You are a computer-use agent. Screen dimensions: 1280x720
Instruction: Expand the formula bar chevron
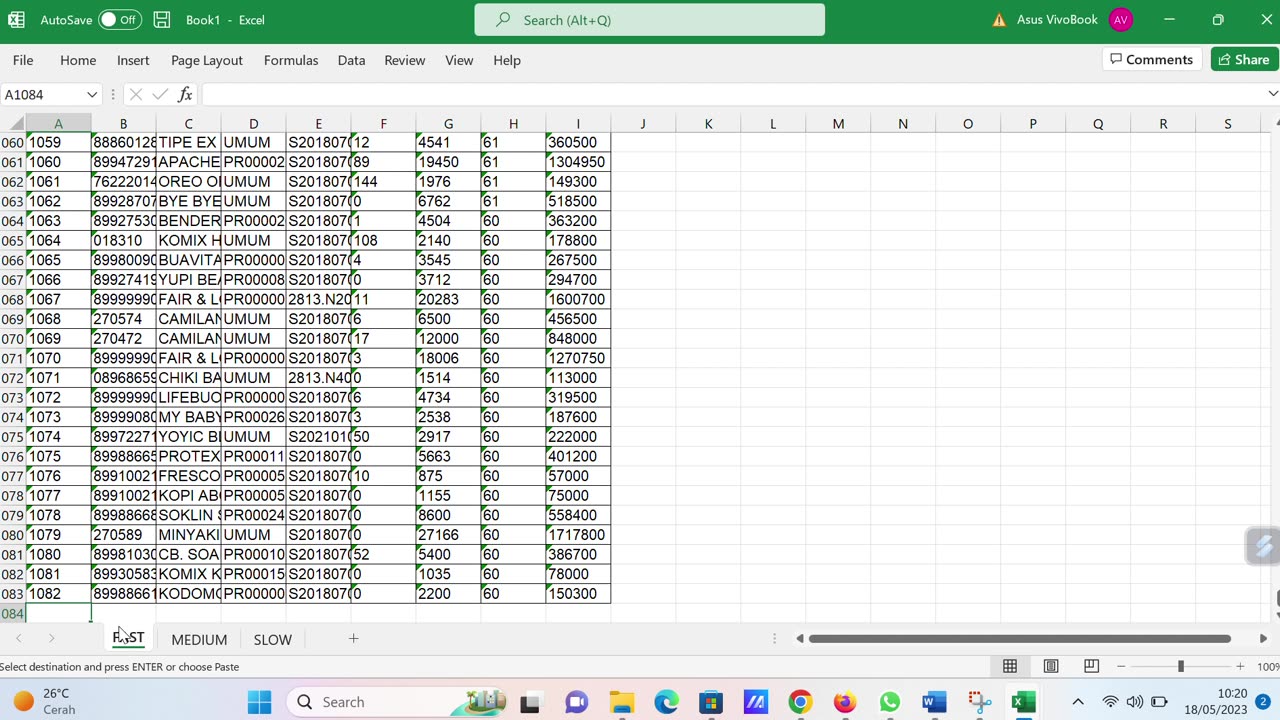click(x=1272, y=94)
